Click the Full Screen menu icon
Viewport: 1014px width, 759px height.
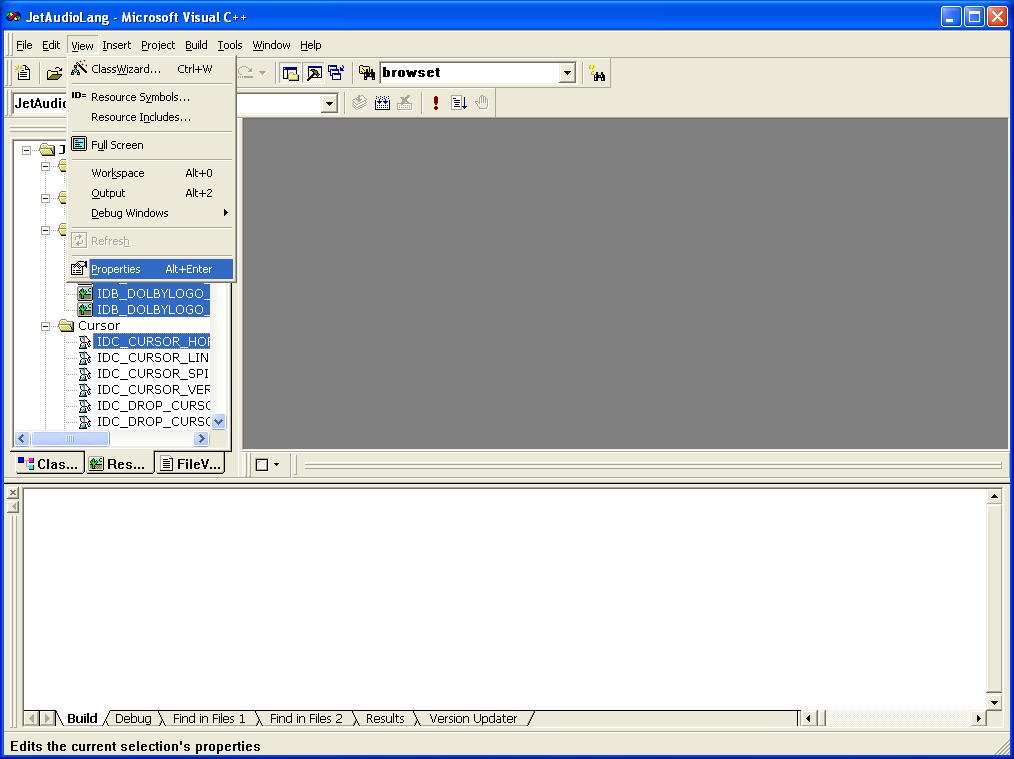coord(79,144)
